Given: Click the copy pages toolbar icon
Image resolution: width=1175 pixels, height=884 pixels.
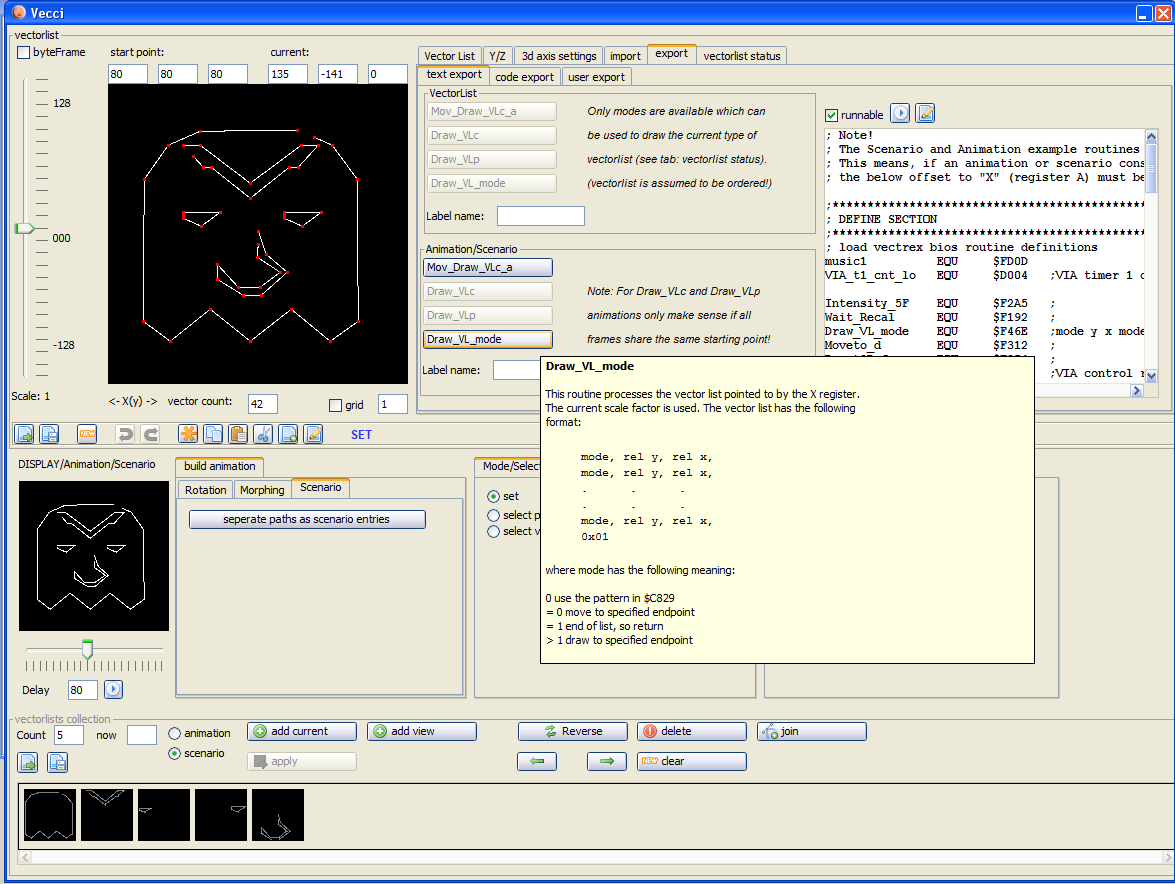Looking at the screenshot, I should point(212,434).
